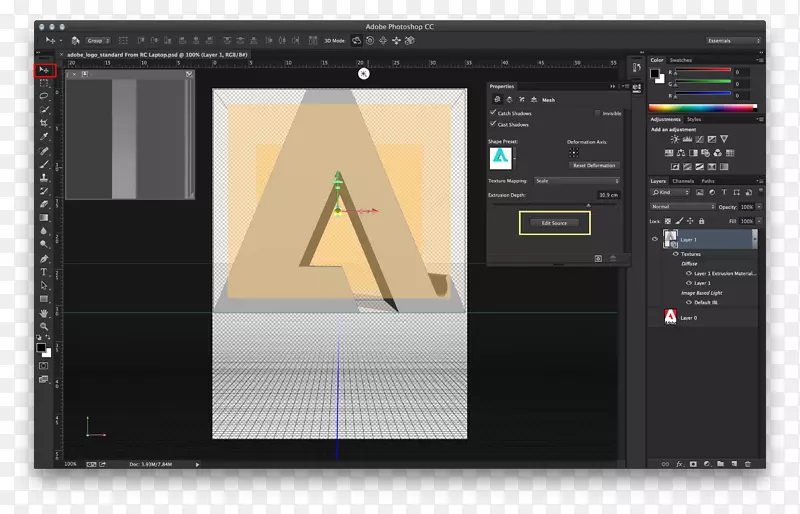Open the Texture Mapping Scale dropdown
800x514 pixels.
577,181
